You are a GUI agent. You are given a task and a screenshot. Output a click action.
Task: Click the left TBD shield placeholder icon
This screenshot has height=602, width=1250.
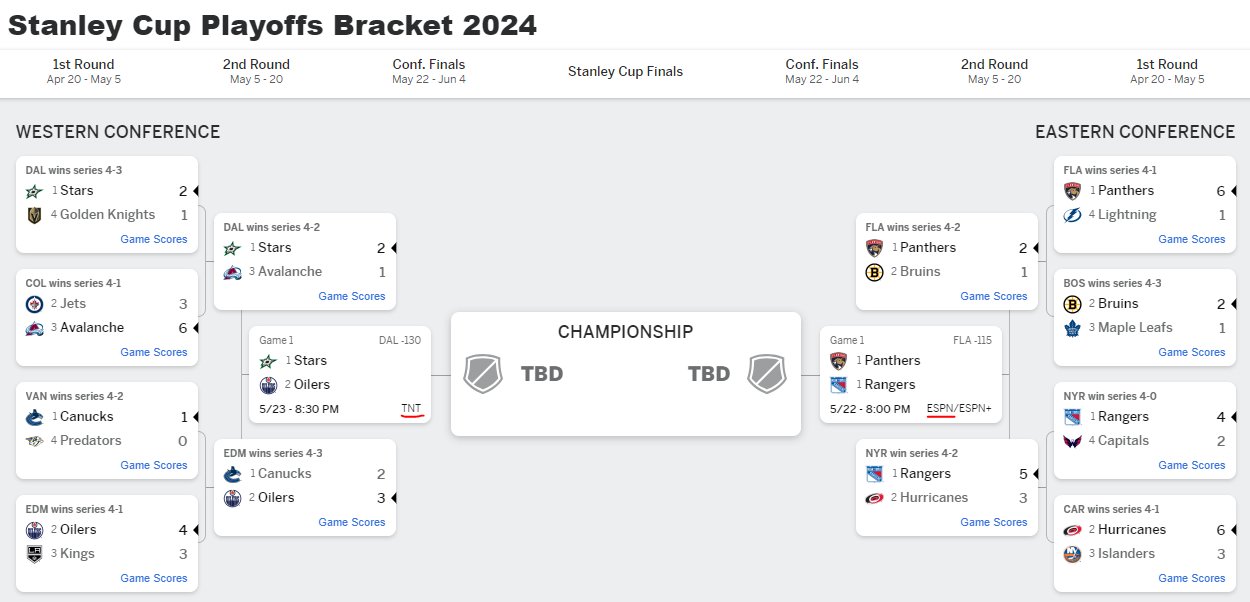coord(483,374)
